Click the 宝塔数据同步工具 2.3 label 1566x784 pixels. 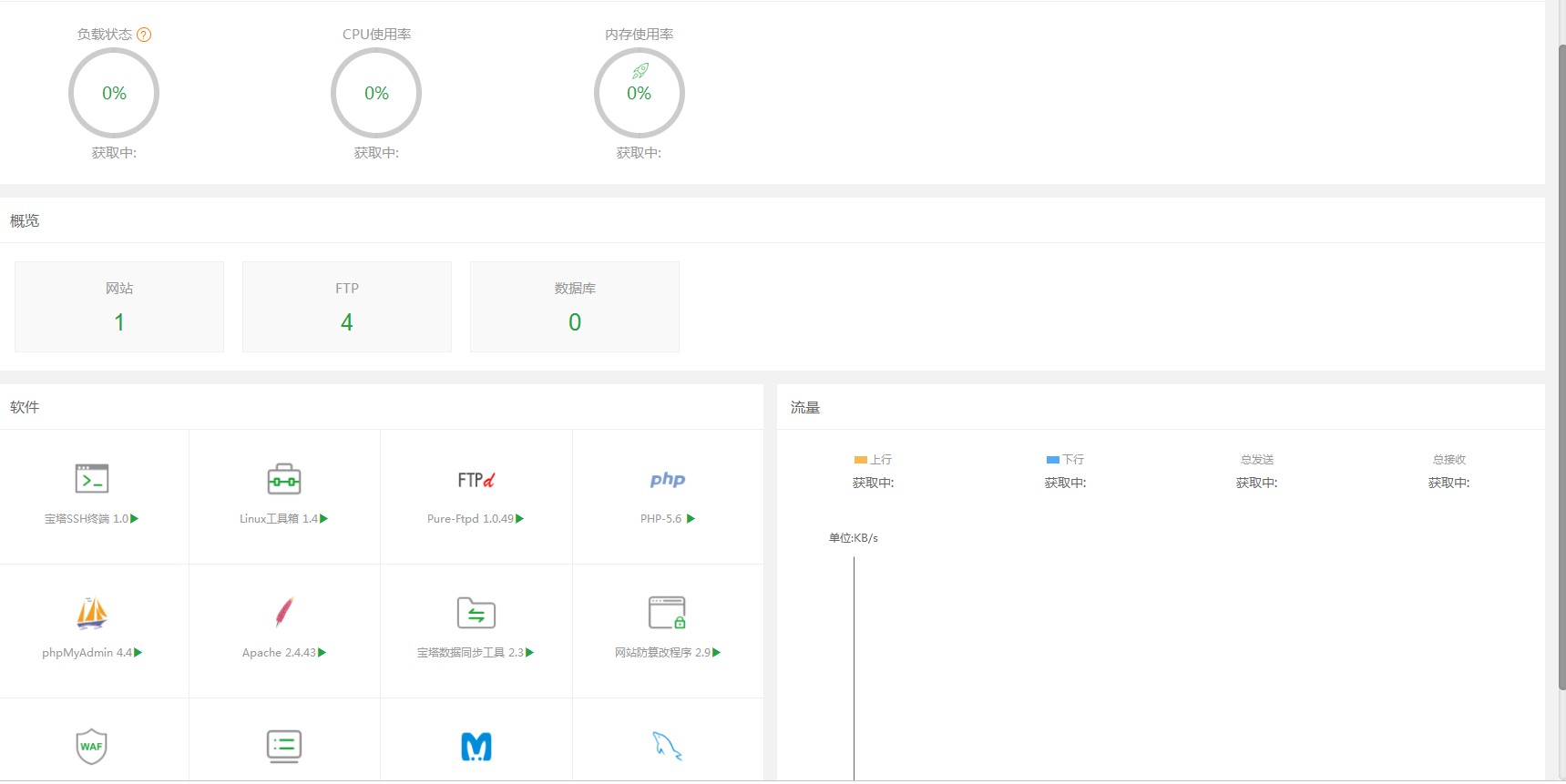470,653
